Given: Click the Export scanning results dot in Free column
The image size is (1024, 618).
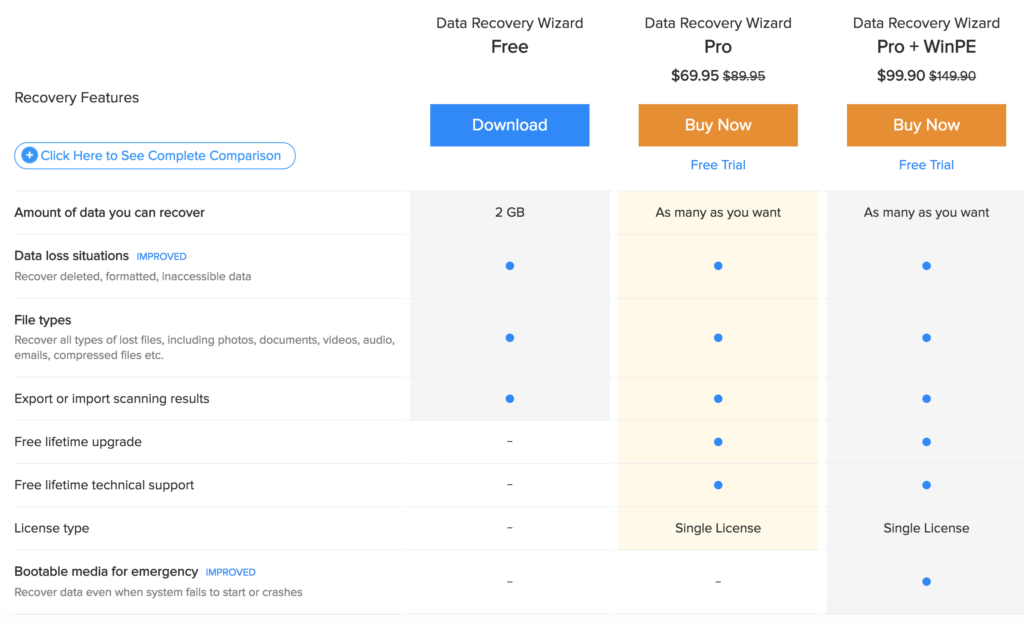Looking at the screenshot, I should 509,398.
